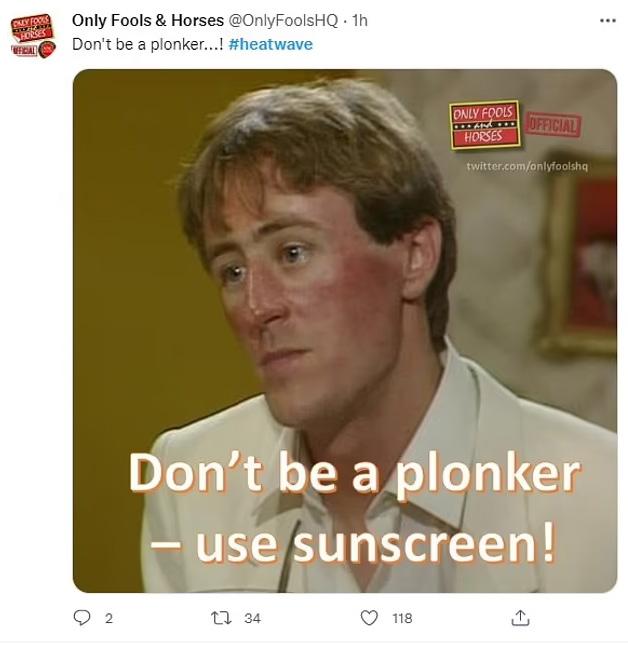The height and width of the screenshot is (648, 628).
Task: Visit the @OnlyFoolsHQ handle link
Action: pyautogui.click(x=283, y=20)
